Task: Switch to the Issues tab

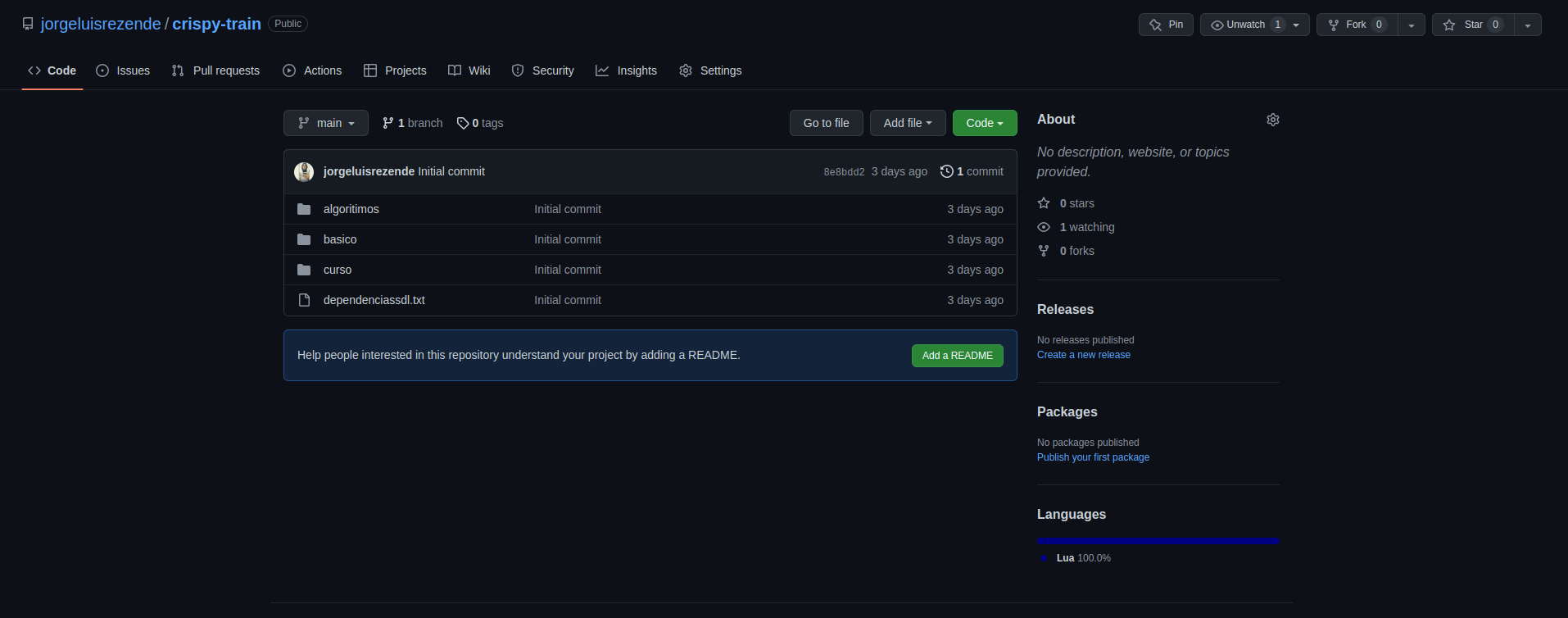Action: coord(123,70)
